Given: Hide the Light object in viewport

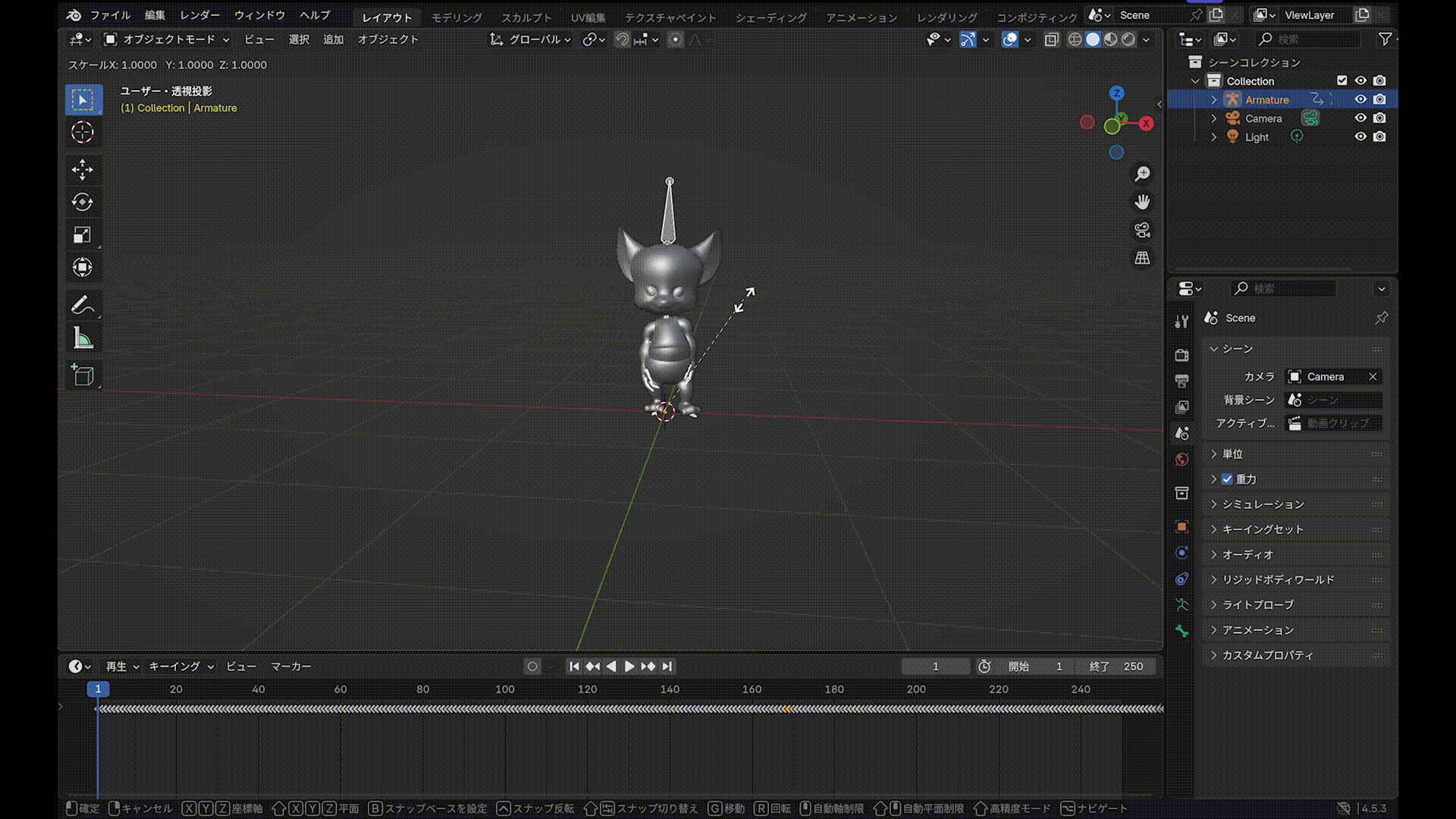Looking at the screenshot, I should [1360, 136].
